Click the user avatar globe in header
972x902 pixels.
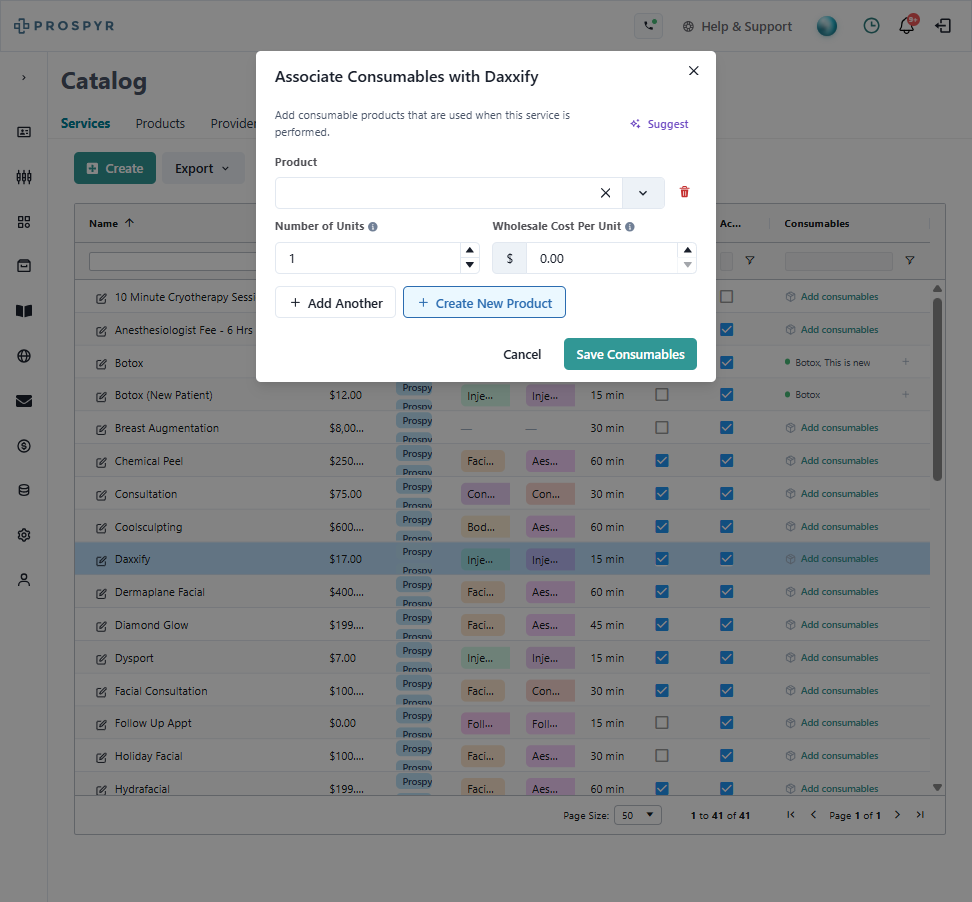826,26
